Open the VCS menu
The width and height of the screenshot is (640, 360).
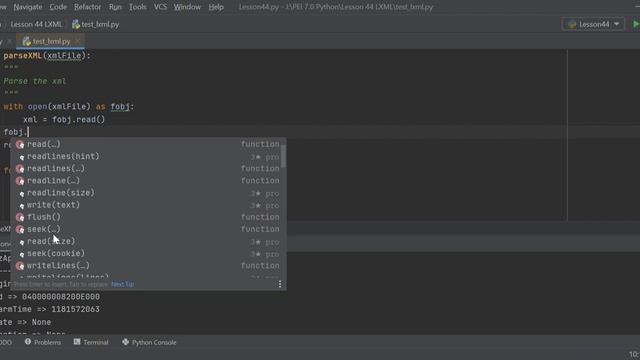point(160,7)
